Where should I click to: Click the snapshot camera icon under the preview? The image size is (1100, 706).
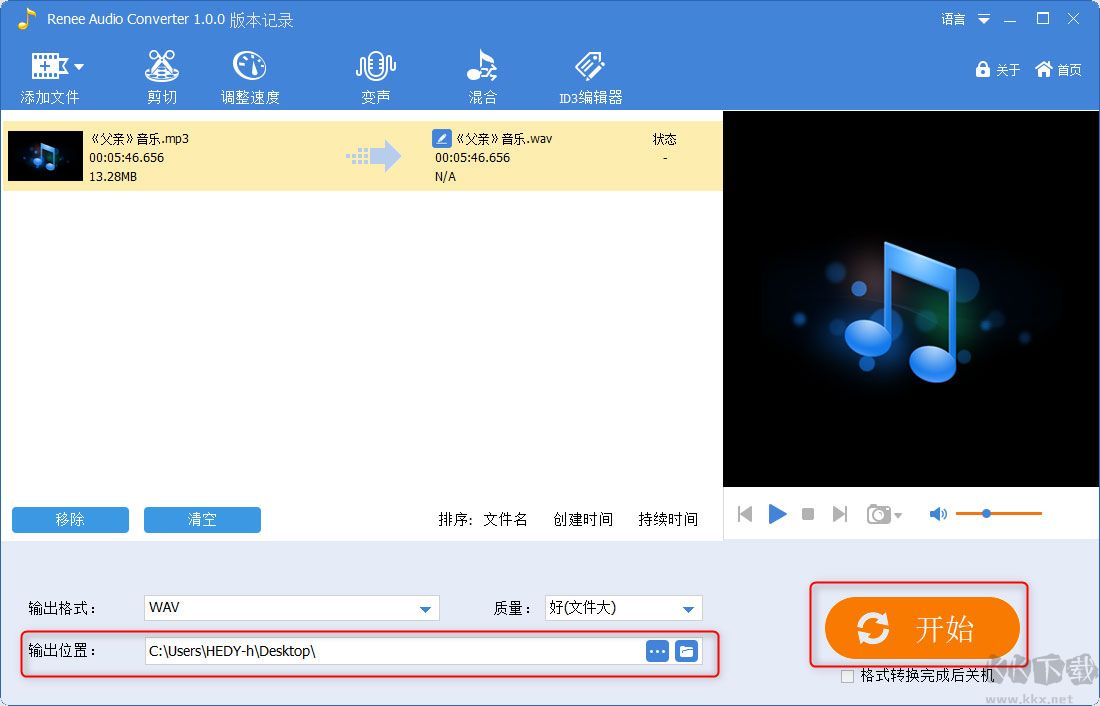(880, 513)
